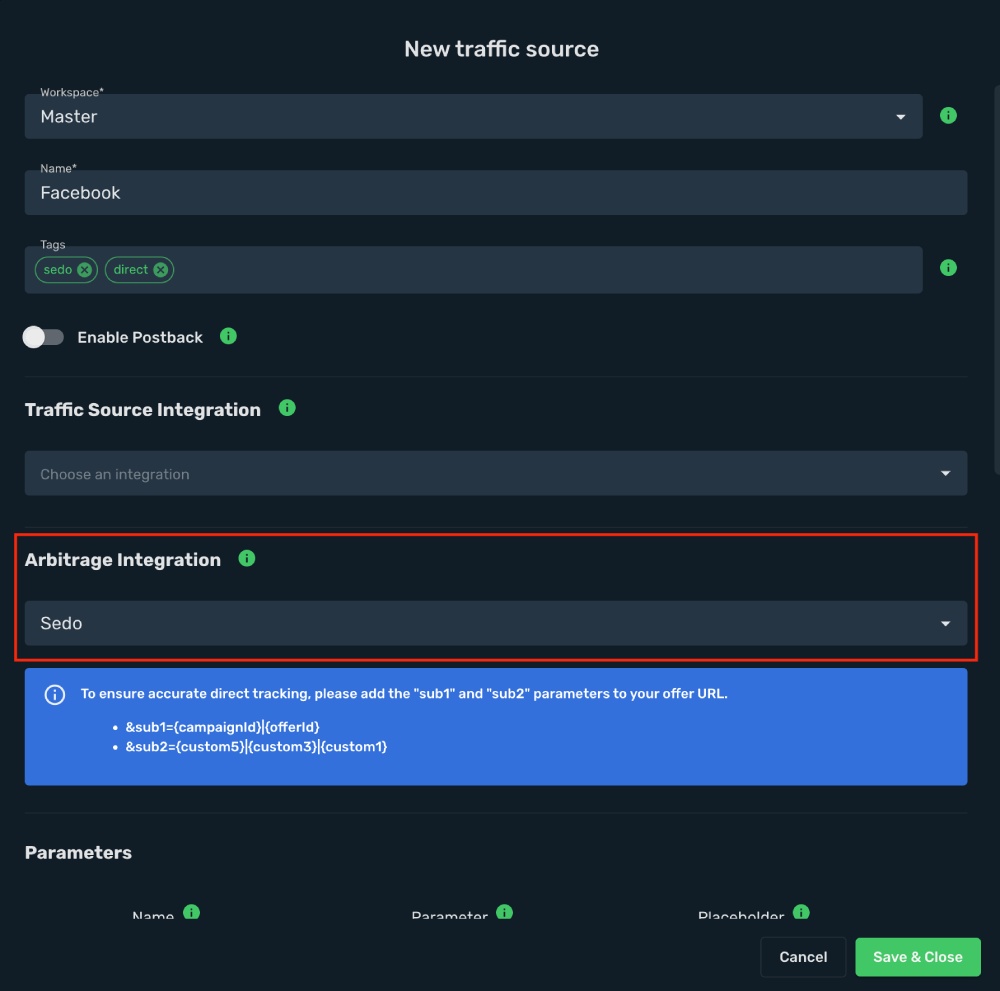Click the info circle in blue notice
Screen dimensions: 1000x991
coord(55,694)
